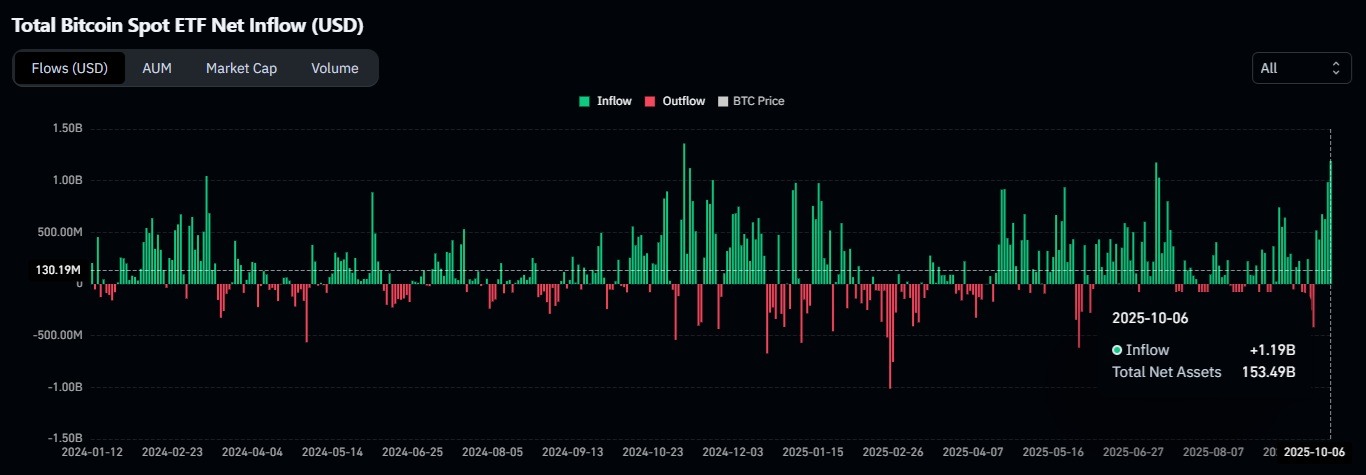Click the red Outflow legend square
1366x475 pixels.
tap(650, 101)
